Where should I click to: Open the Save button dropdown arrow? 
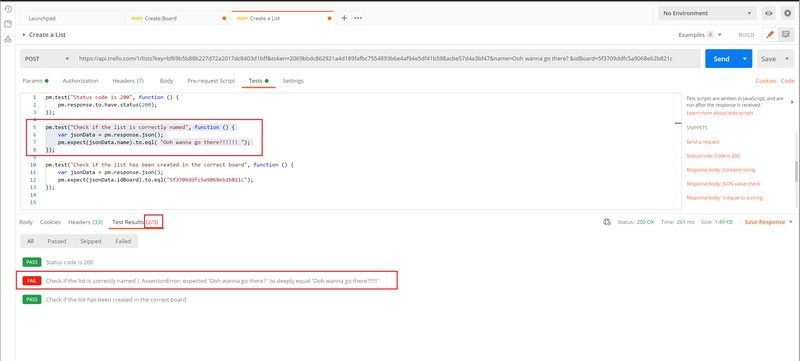pos(787,59)
